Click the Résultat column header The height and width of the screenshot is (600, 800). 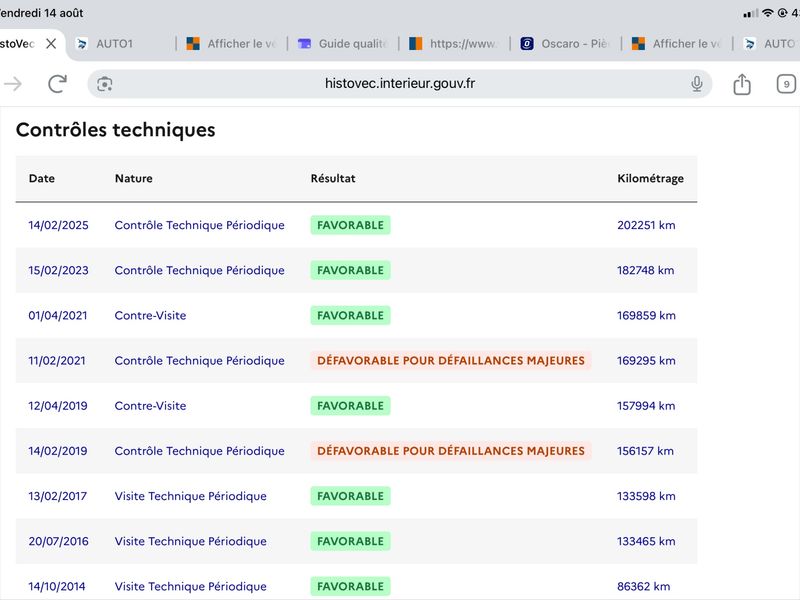333,179
